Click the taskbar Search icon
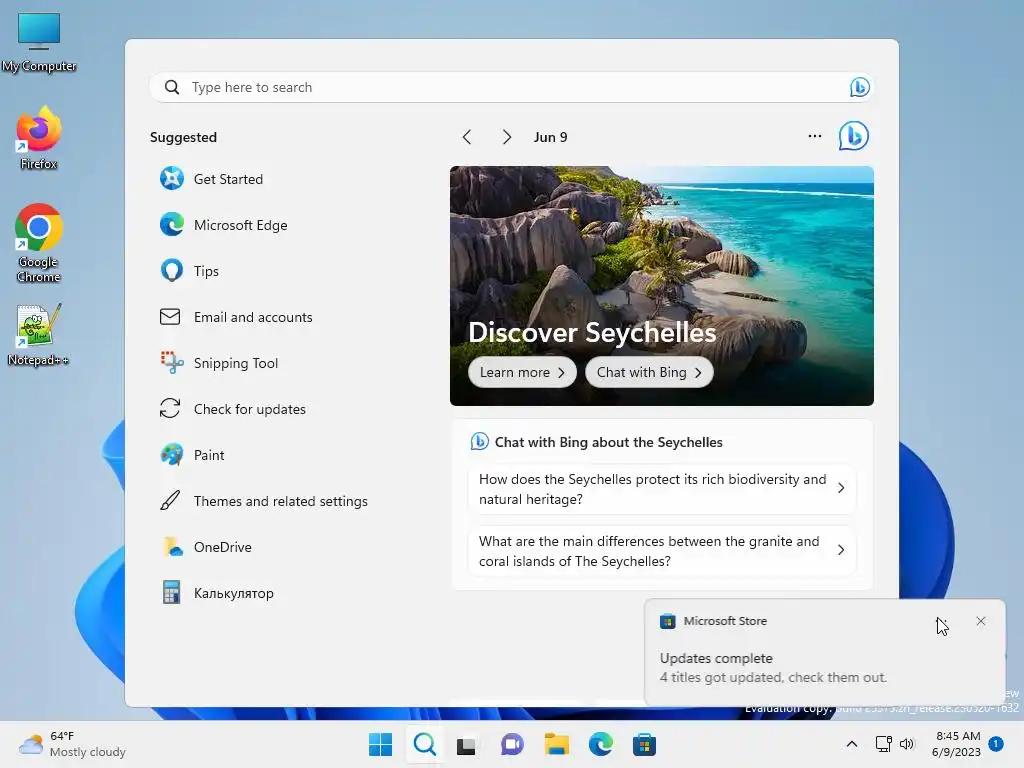Screen dimensions: 1024x768 [x=424, y=744]
